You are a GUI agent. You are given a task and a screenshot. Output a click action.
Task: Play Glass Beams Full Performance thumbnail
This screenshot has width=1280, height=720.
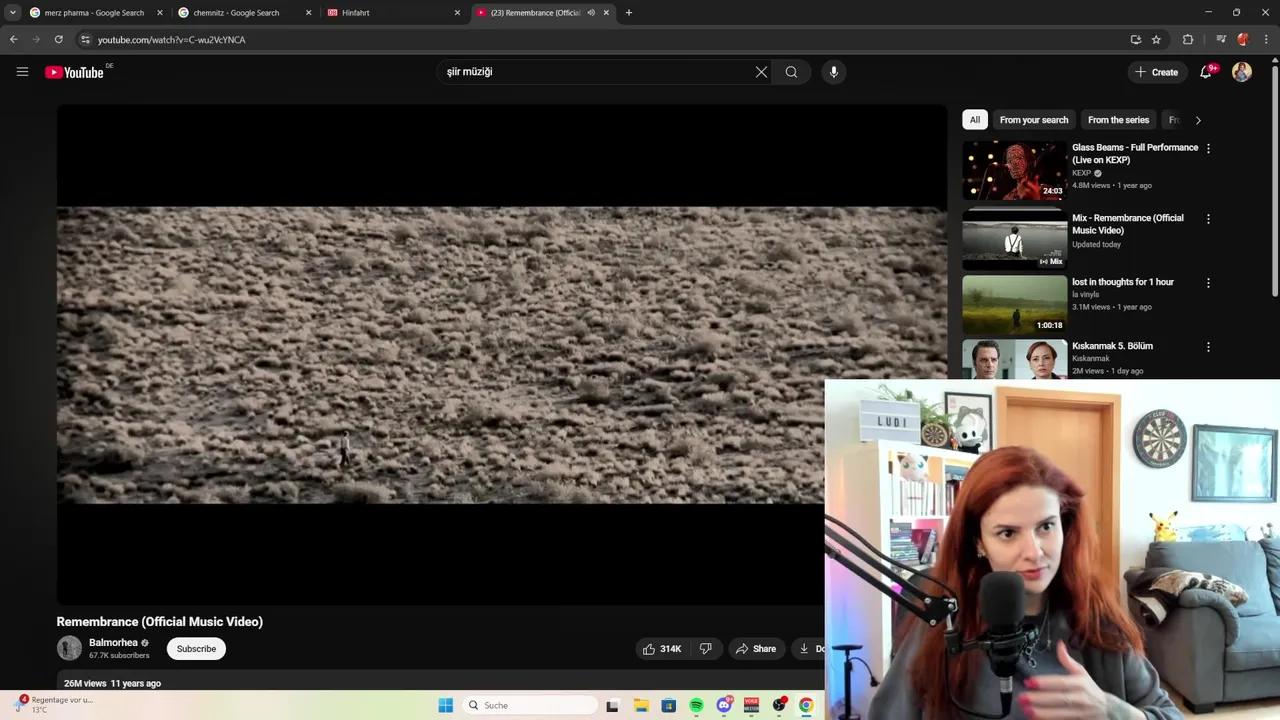coord(1014,170)
